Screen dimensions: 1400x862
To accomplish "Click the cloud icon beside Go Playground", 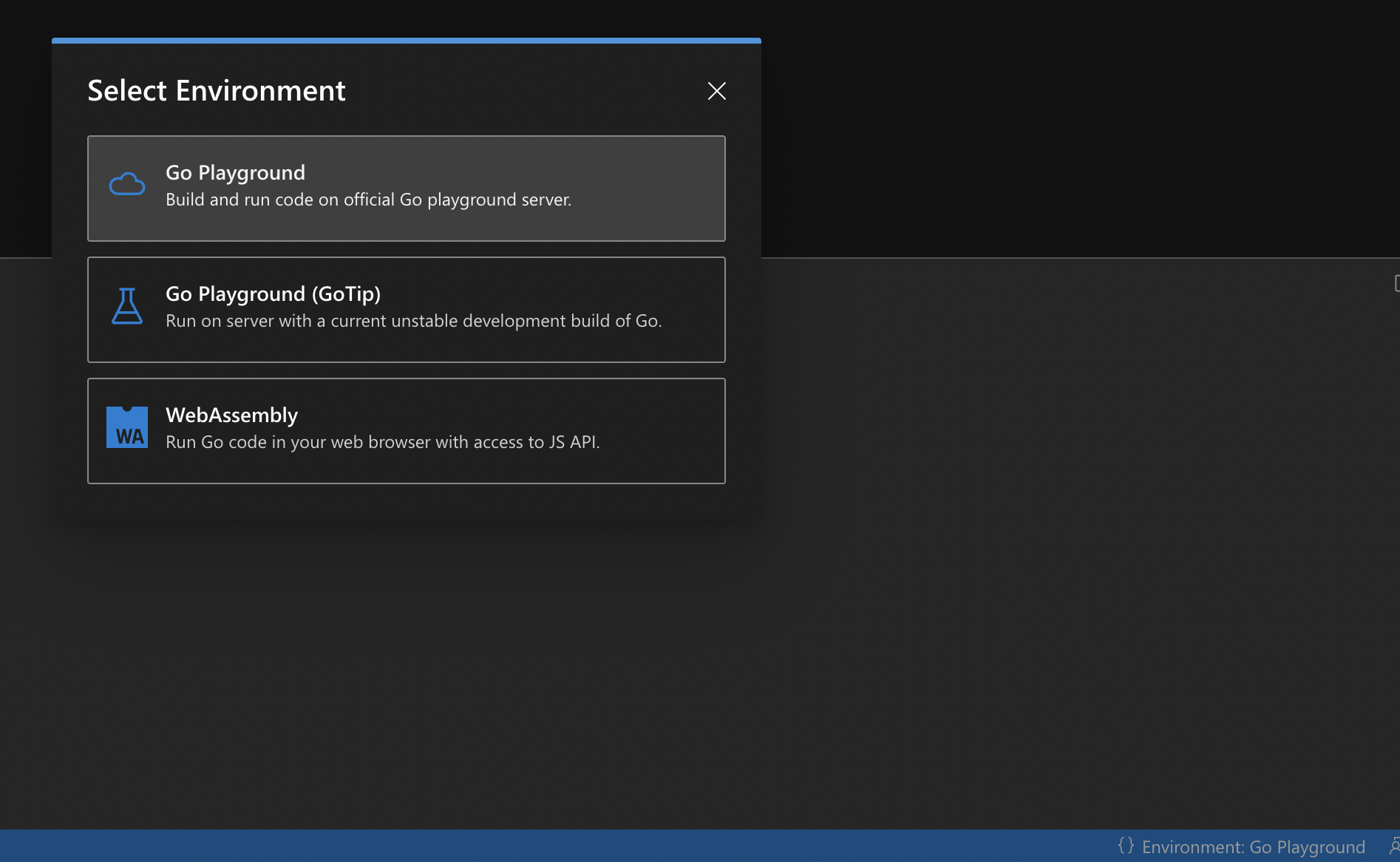I will pyautogui.click(x=126, y=183).
